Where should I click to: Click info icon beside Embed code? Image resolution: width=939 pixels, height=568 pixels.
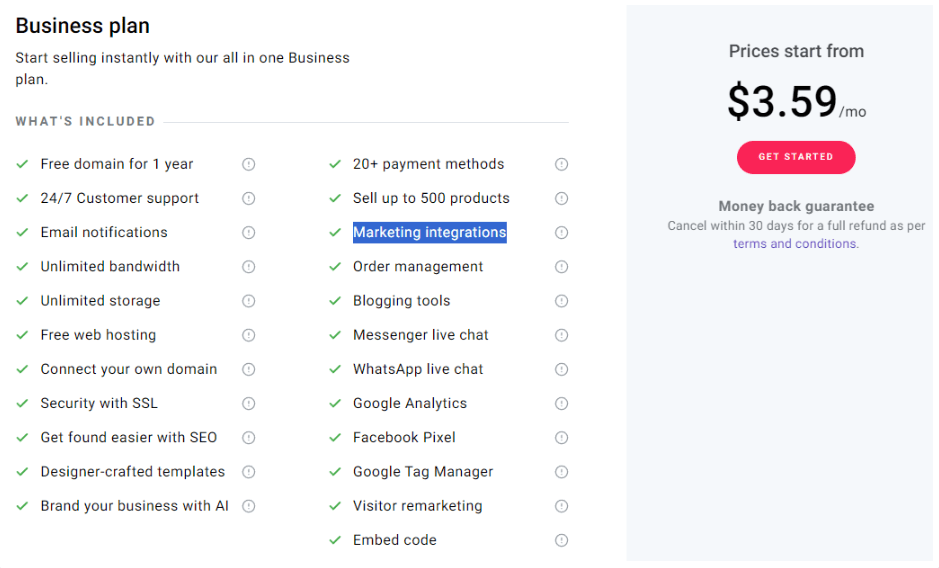click(561, 540)
